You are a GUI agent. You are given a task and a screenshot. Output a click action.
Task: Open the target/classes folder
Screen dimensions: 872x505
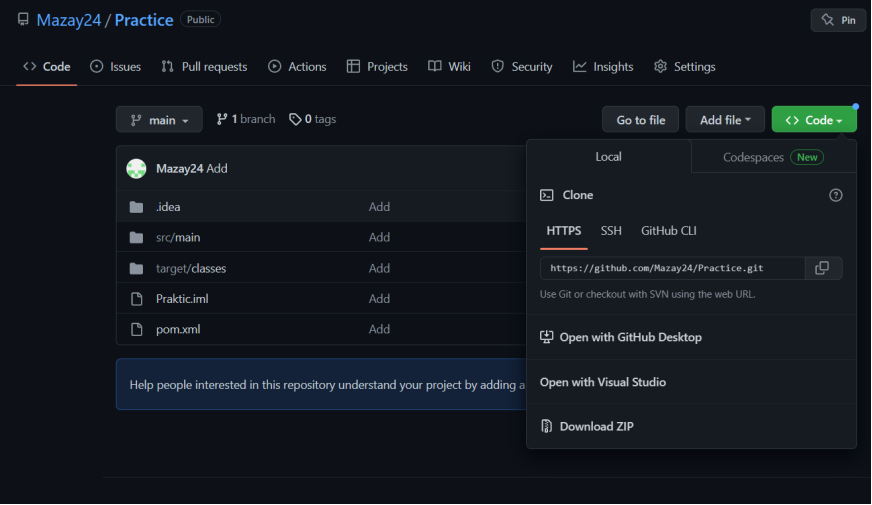pyautogui.click(x=191, y=269)
